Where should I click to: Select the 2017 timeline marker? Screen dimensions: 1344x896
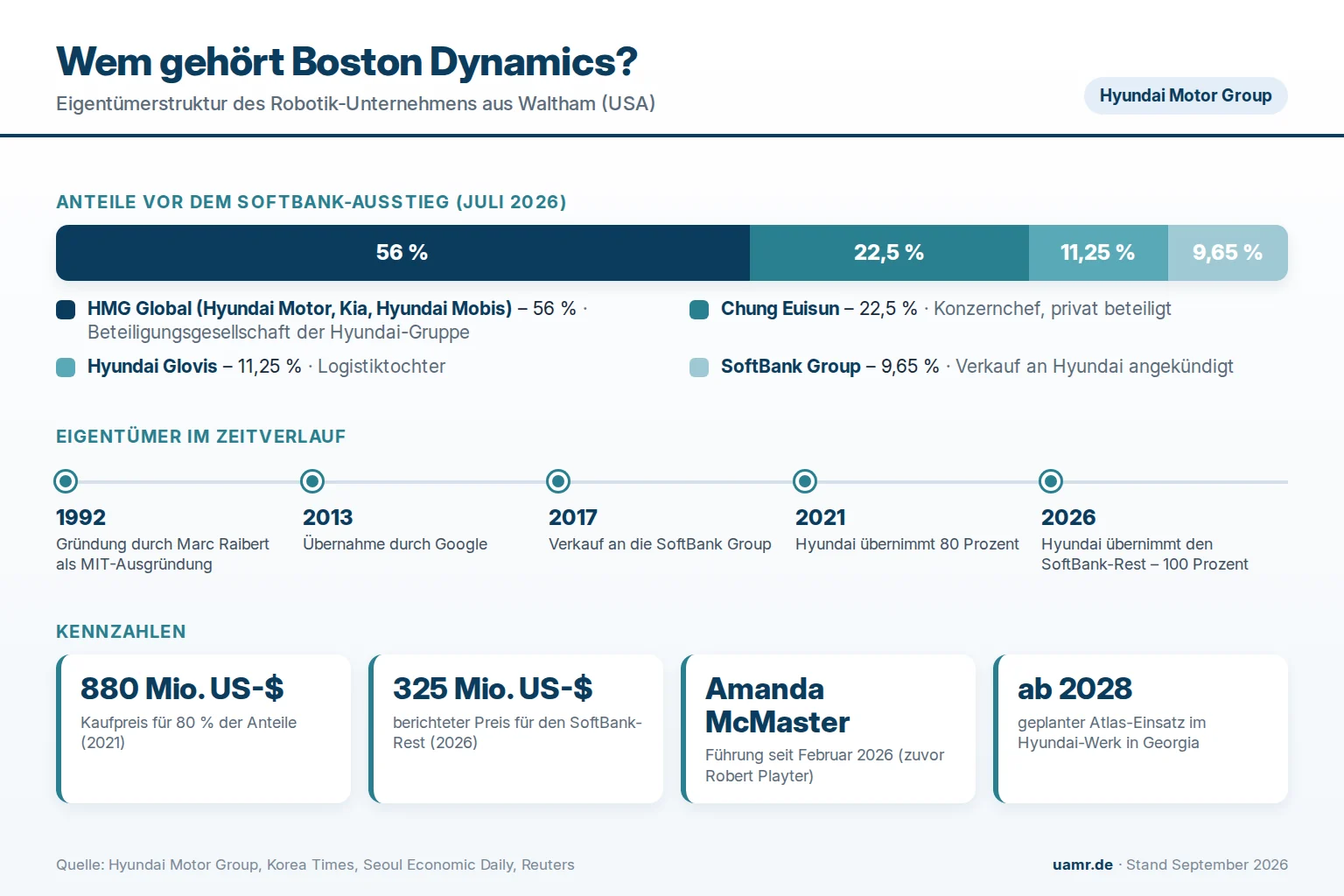coord(558,481)
